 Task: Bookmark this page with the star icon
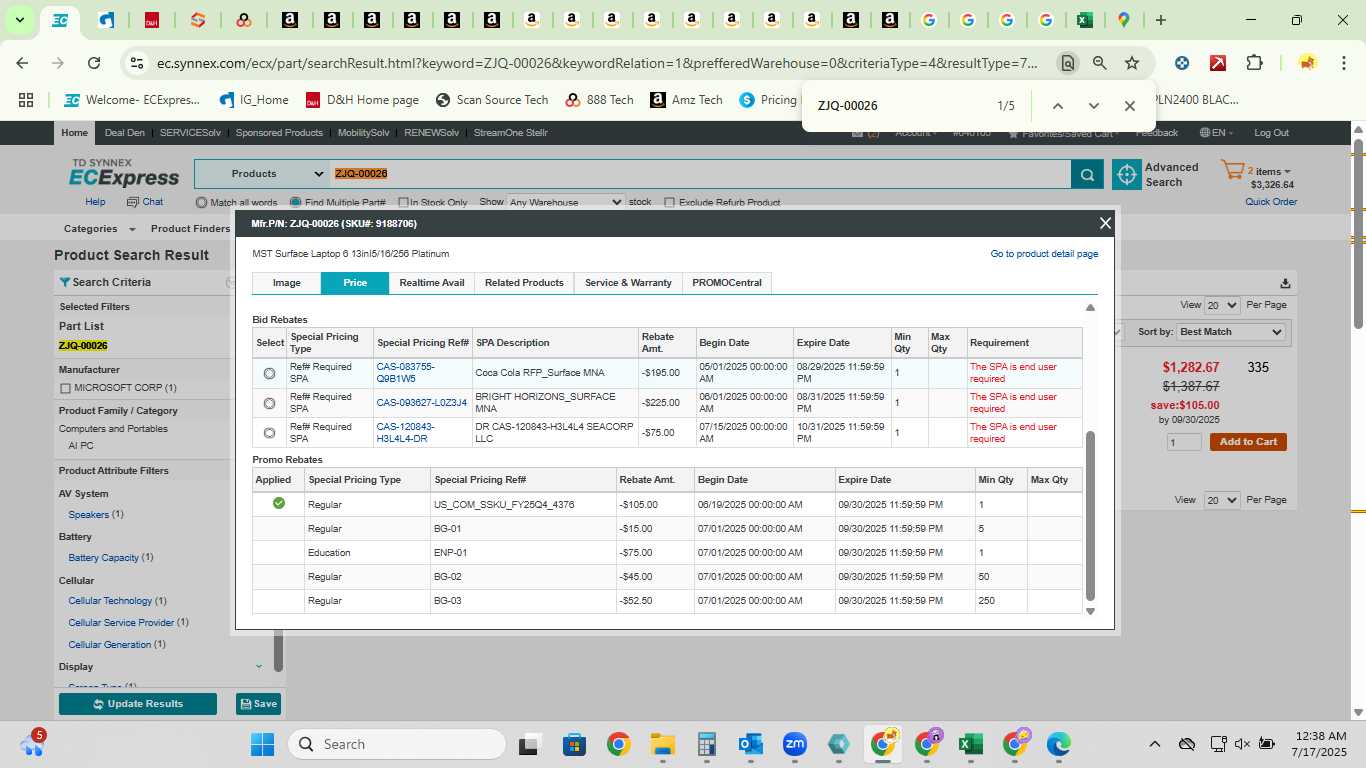point(1132,63)
